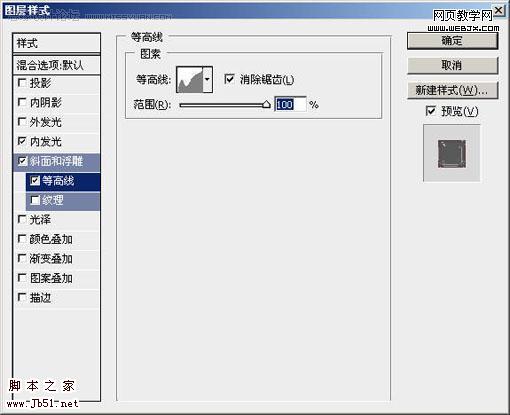This screenshot has width=510, height=415.
Task: Click the range percentage input field
Action: click(x=290, y=105)
